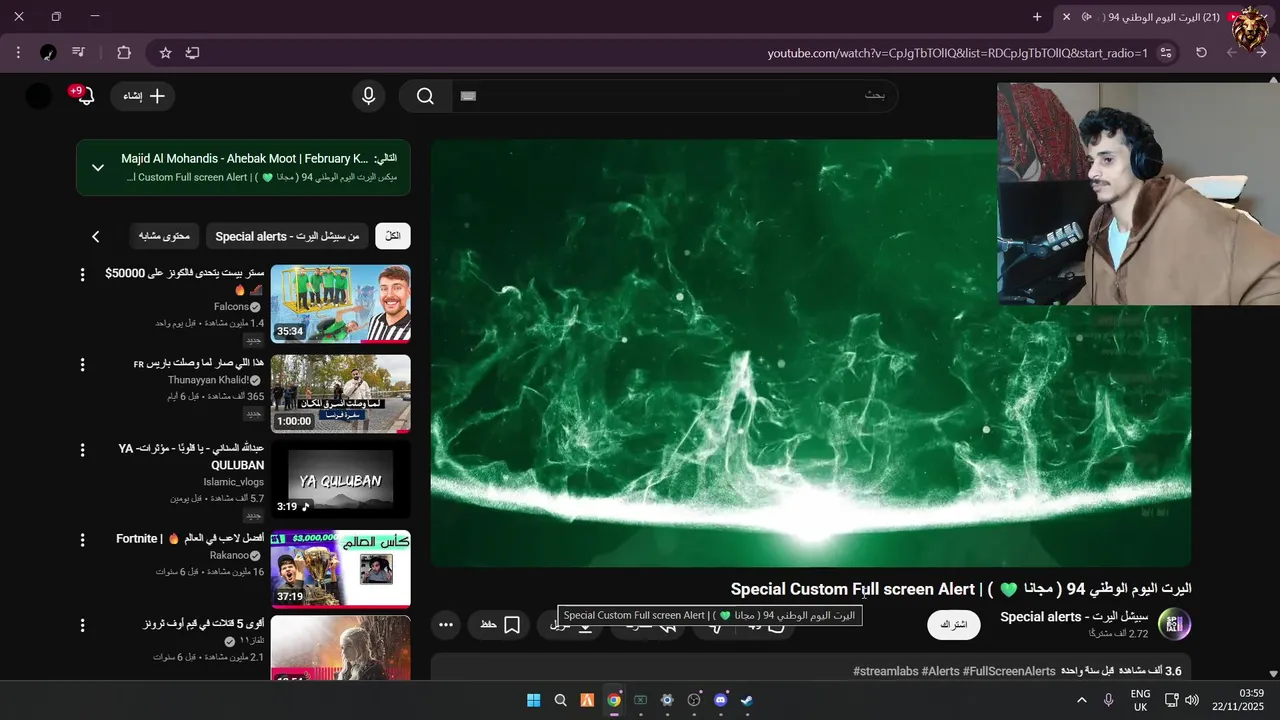
Task: Click the إنشاء create button
Action: tap(143, 96)
